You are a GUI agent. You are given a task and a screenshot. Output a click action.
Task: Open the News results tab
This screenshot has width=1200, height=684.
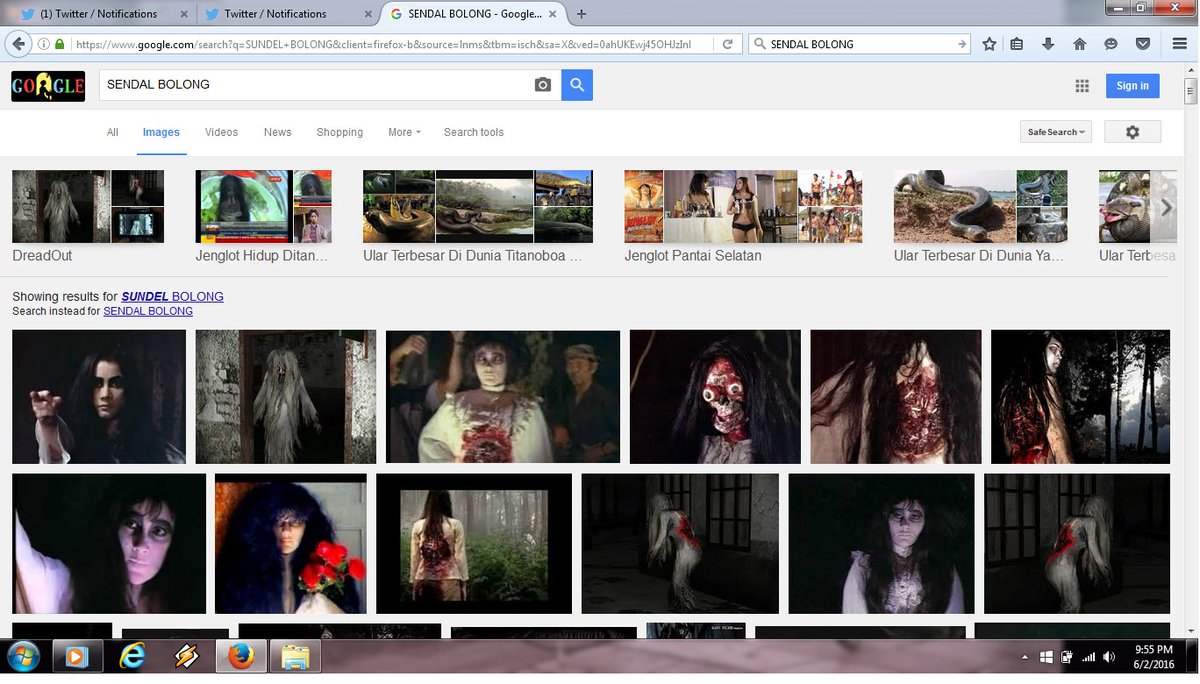click(x=277, y=132)
